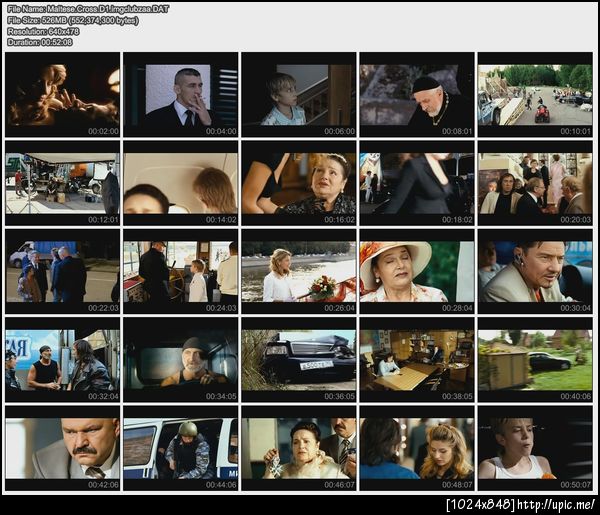The width and height of the screenshot is (600, 515).
Task: Select the Resolution 640x478 text
Action: pos(43,31)
